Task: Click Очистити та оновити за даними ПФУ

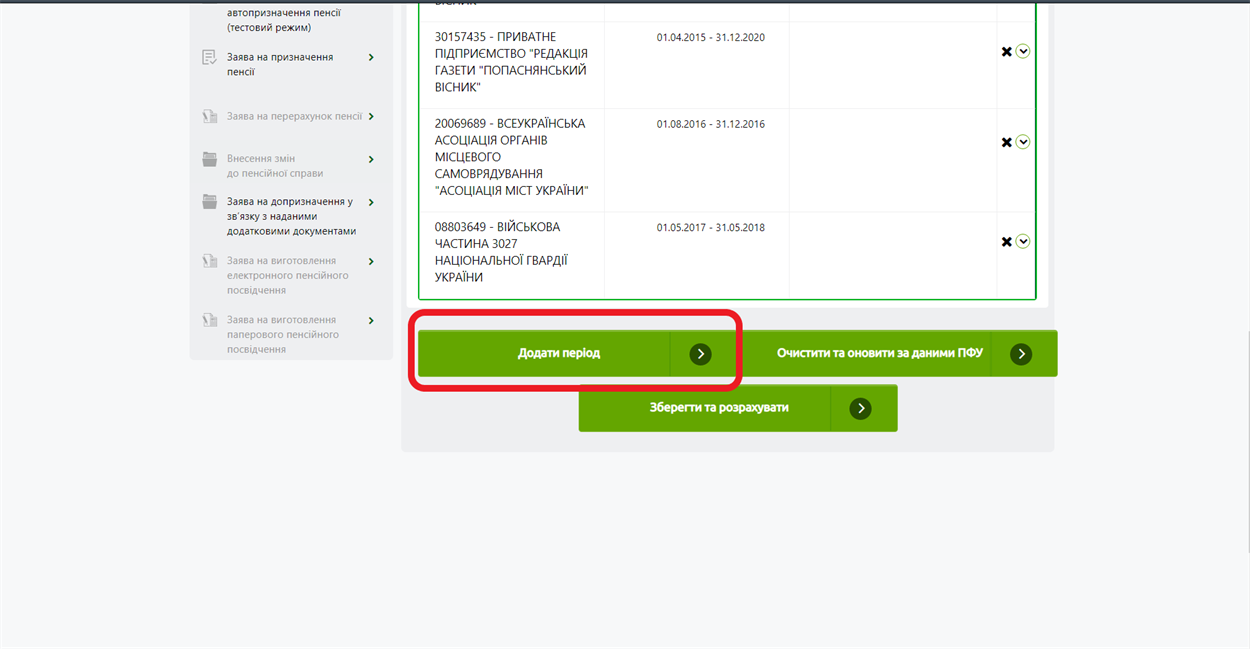Action: [898, 353]
